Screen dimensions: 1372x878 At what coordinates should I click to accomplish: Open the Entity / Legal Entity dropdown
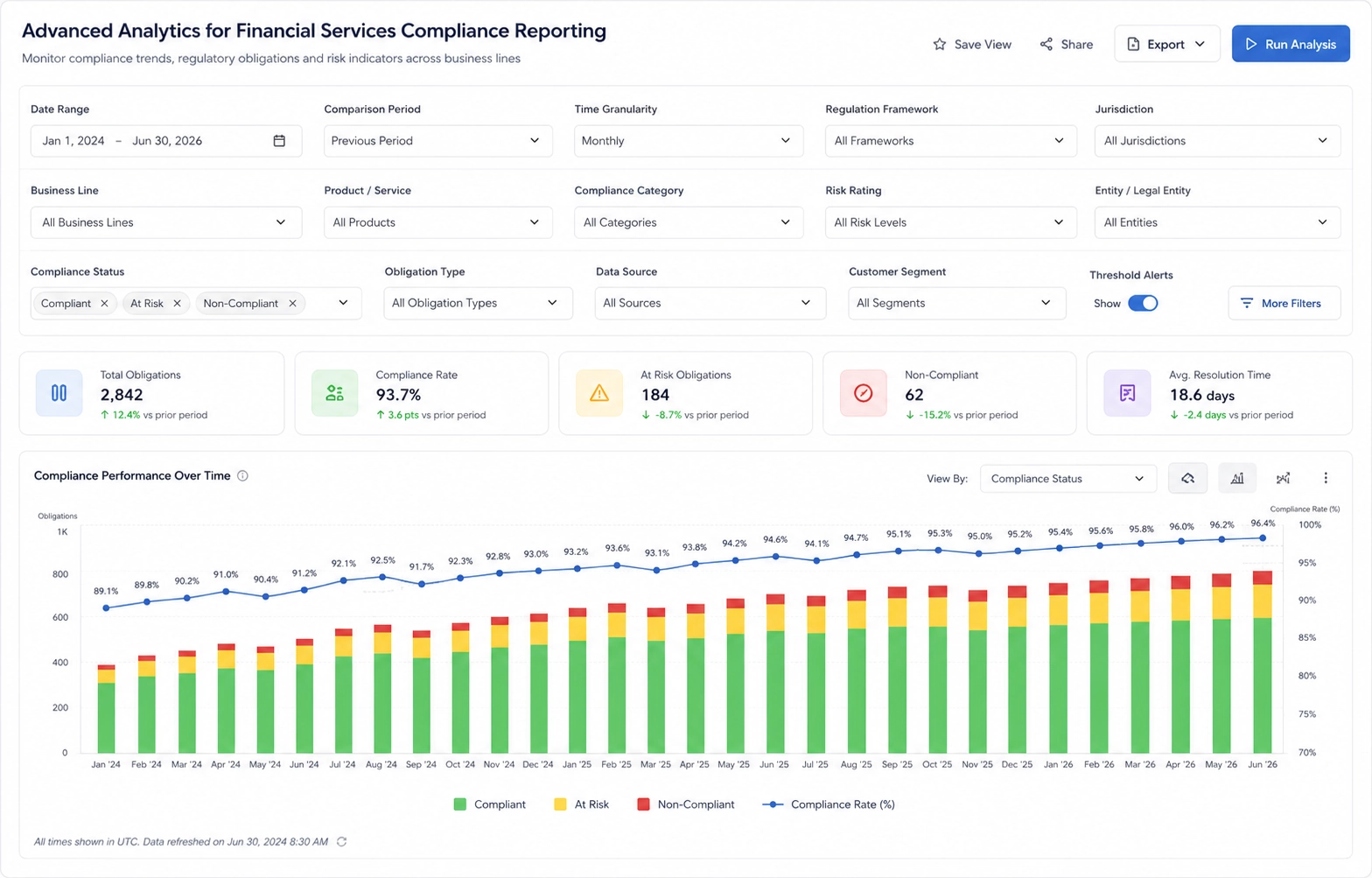tap(1217, 222)
